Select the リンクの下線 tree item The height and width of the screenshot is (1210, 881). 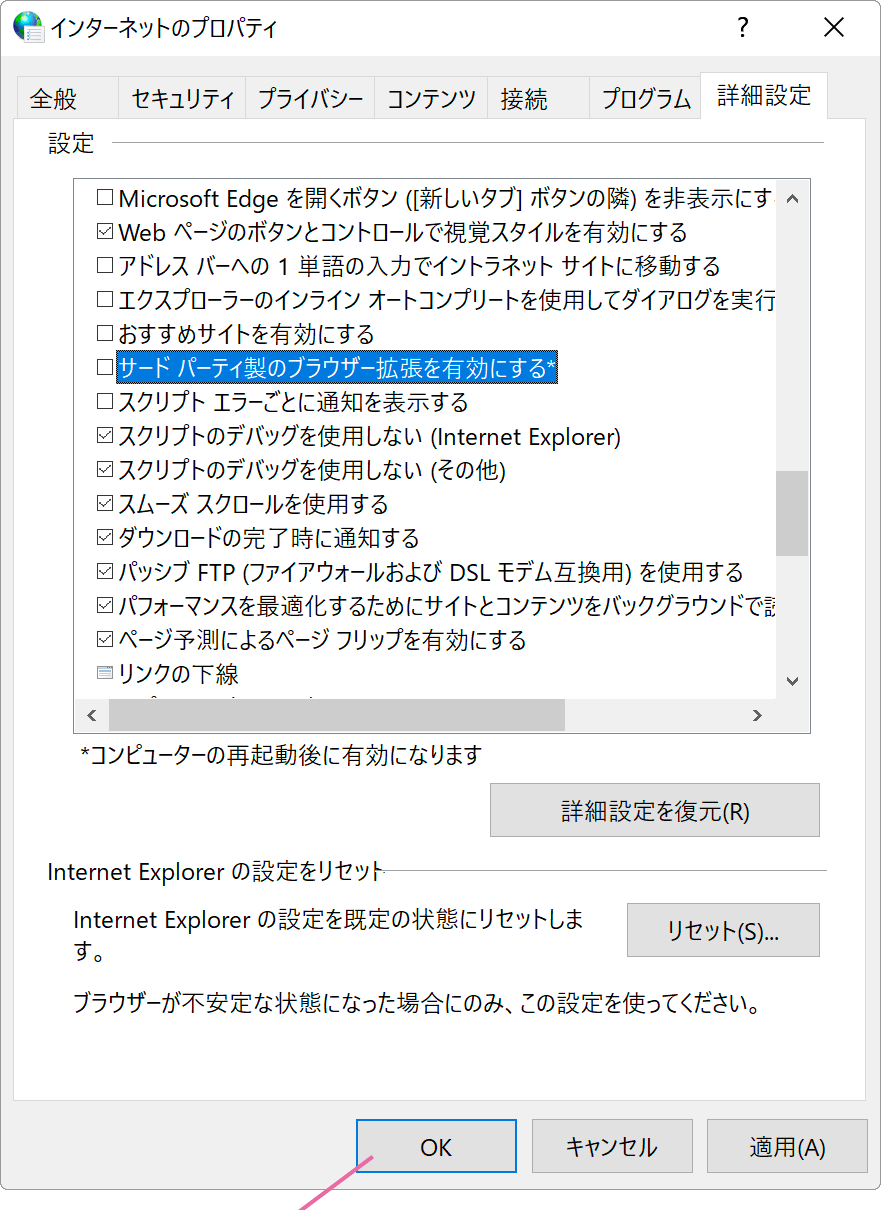coord(178,674)
